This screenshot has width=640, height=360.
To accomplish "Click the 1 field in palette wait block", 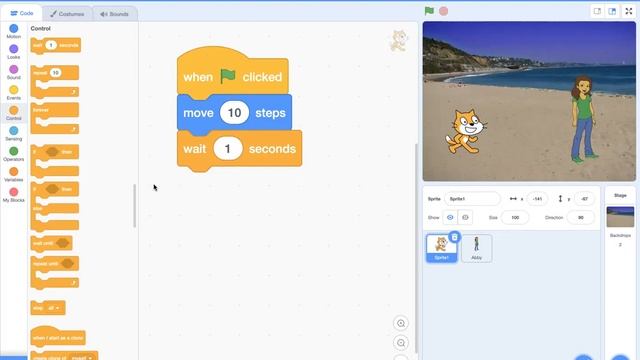I will click(x=51, y=45).
